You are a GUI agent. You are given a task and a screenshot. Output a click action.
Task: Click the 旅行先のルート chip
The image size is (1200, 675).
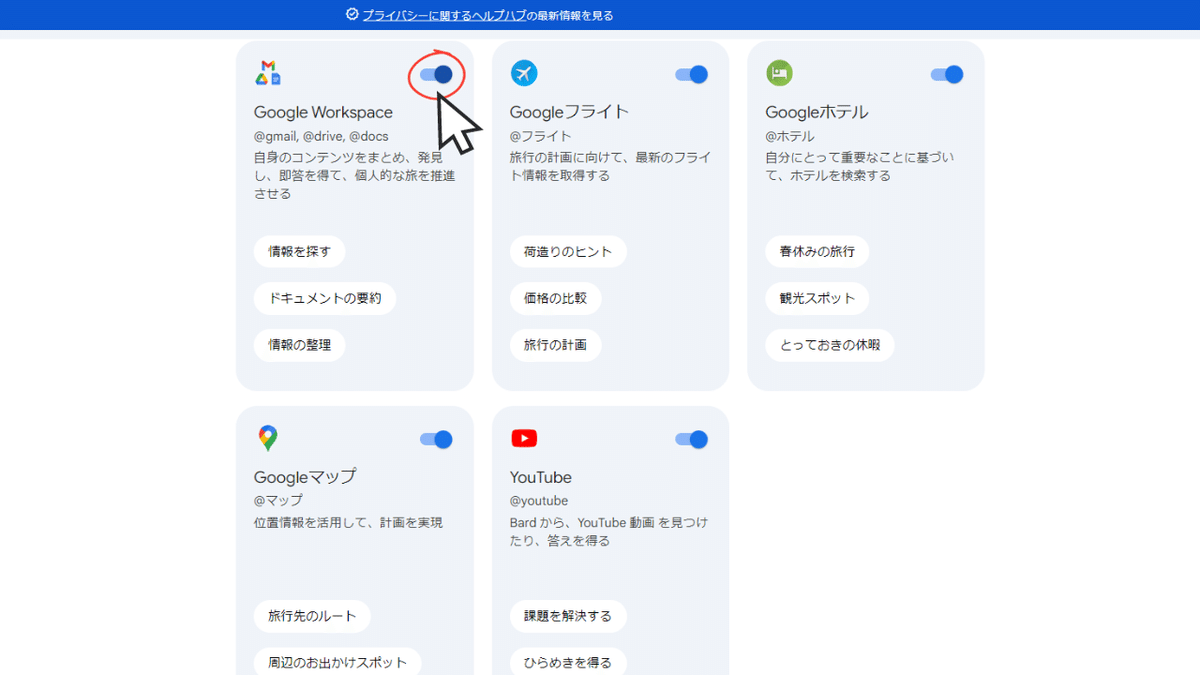(x=312, y=616)
